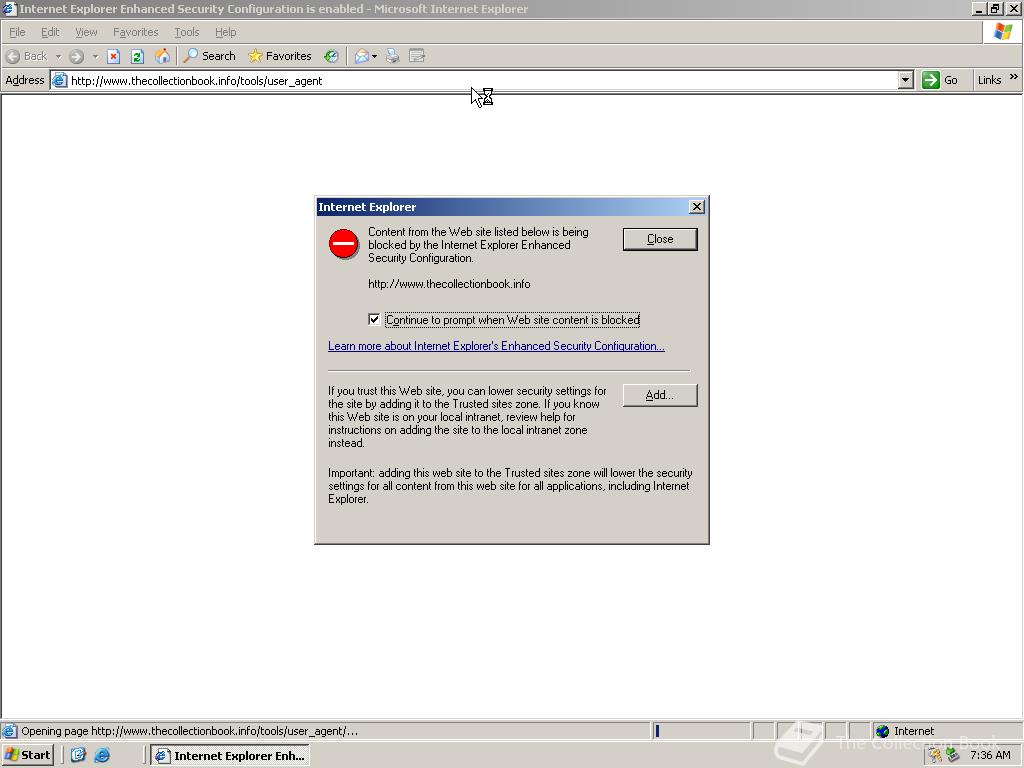This screenshot has height=768, width=1024.
Task: Click the Close button in the dialog
Action: 660,239
